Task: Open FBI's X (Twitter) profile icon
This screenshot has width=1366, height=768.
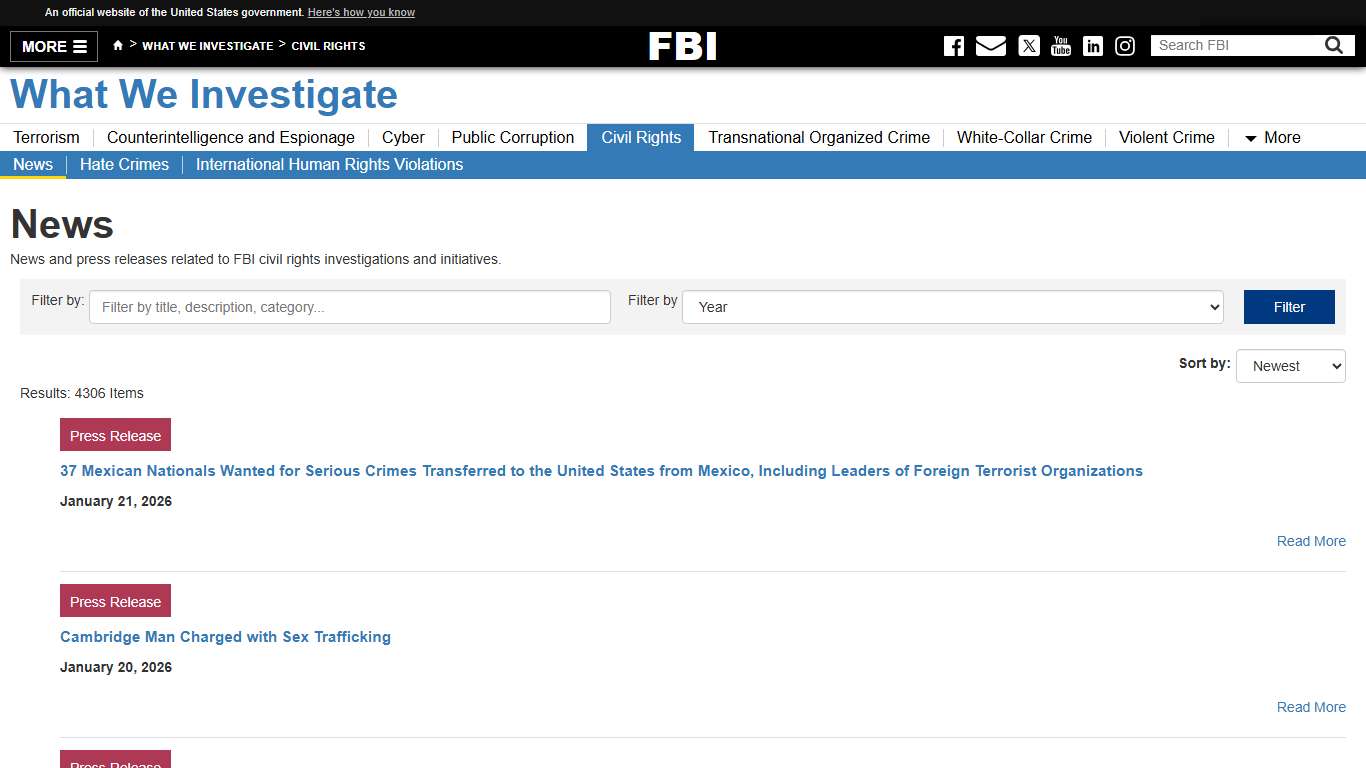Action: pos(1028,45)
